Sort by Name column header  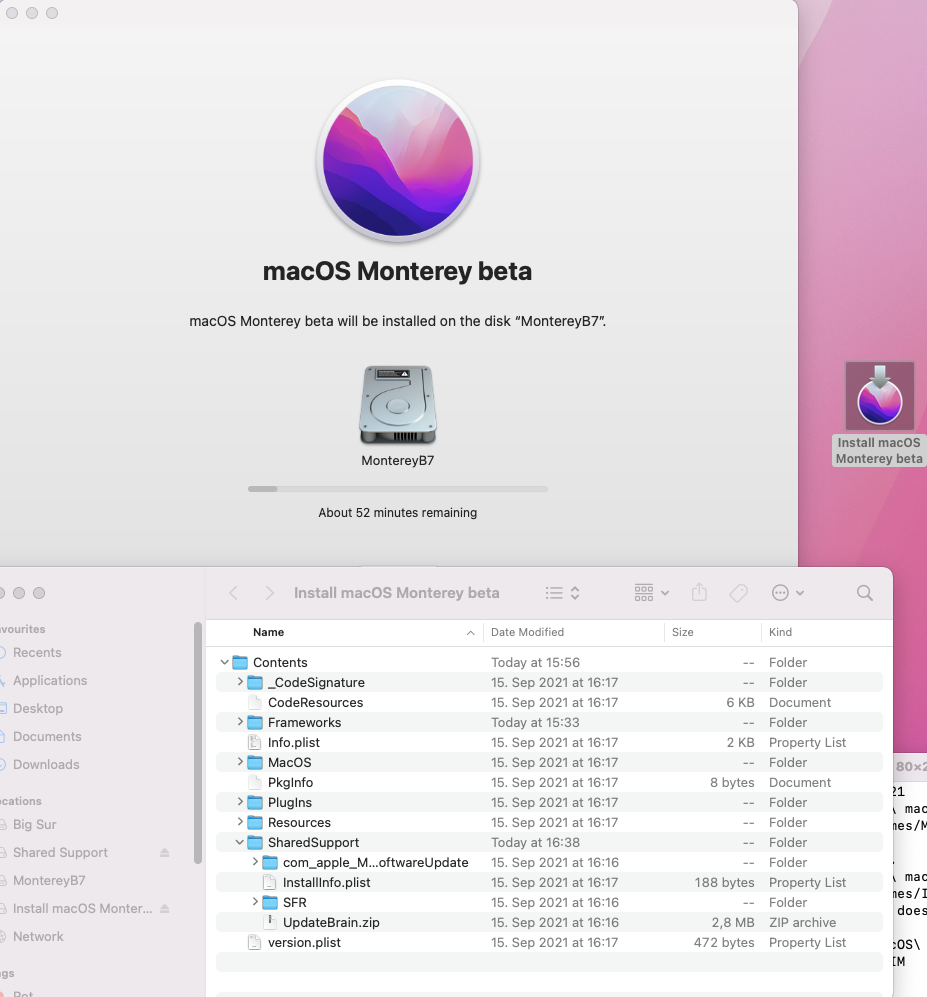pos(268,632)
